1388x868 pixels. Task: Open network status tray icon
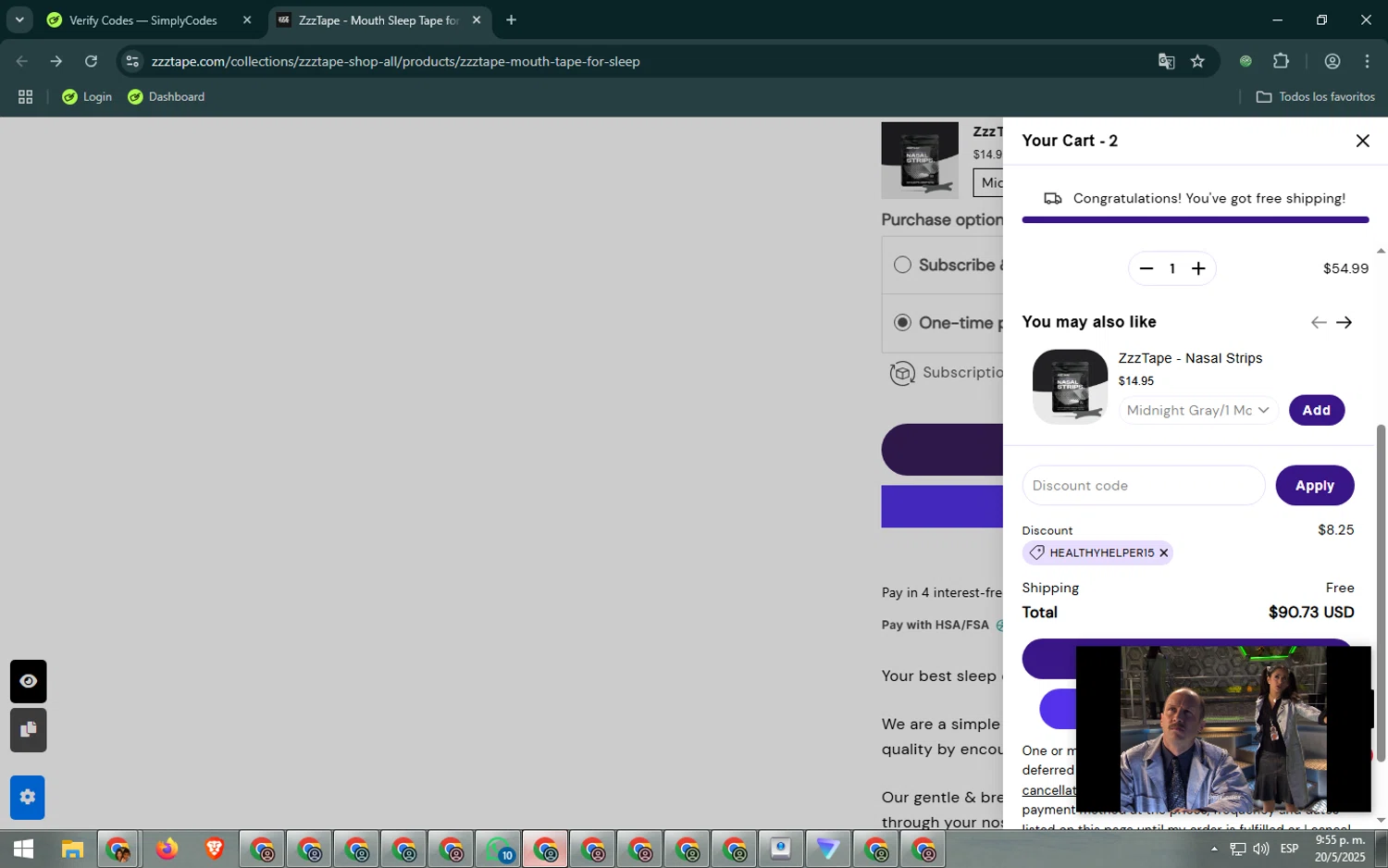[1237, 849]
